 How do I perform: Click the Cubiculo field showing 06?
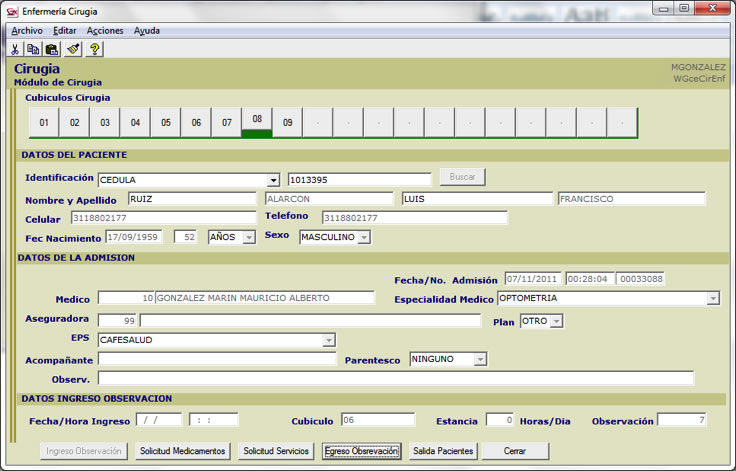pyautogui.click(x=378, y=420)
